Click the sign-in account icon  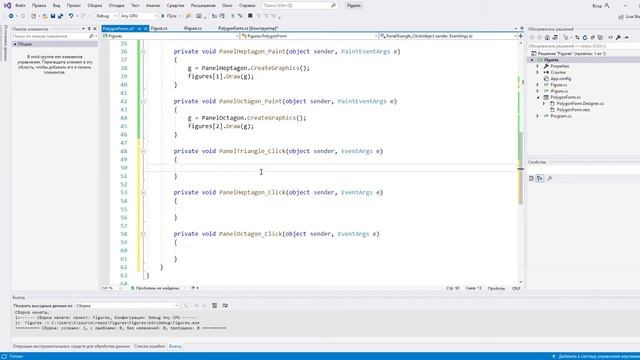click(x=607, y=6)
